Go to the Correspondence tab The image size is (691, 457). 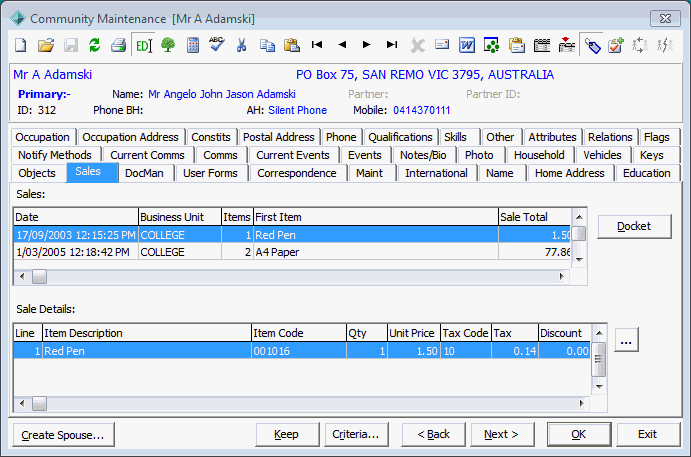(x=297, y=173)
